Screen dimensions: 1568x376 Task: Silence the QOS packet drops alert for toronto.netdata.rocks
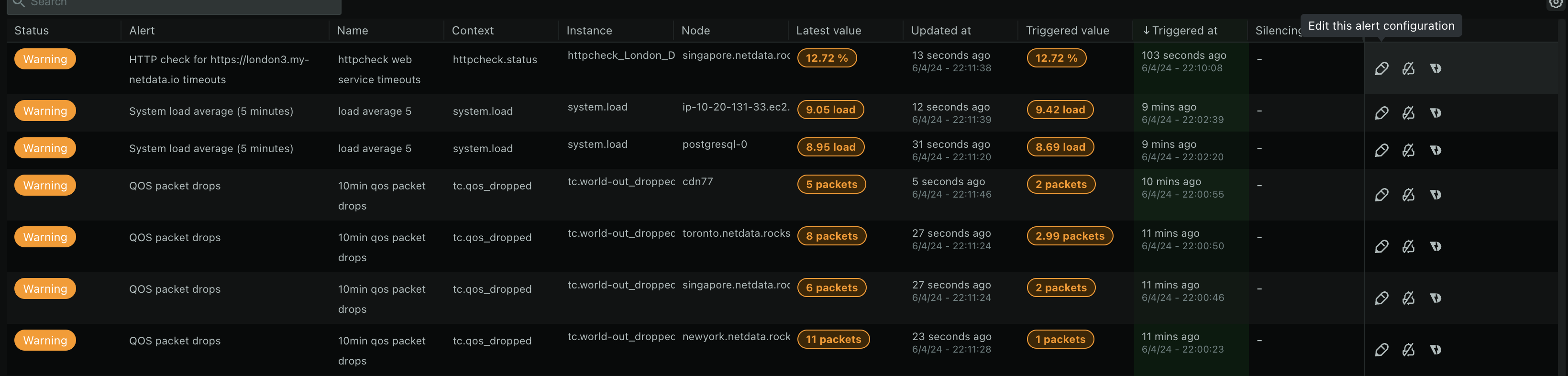(1409, 246)
